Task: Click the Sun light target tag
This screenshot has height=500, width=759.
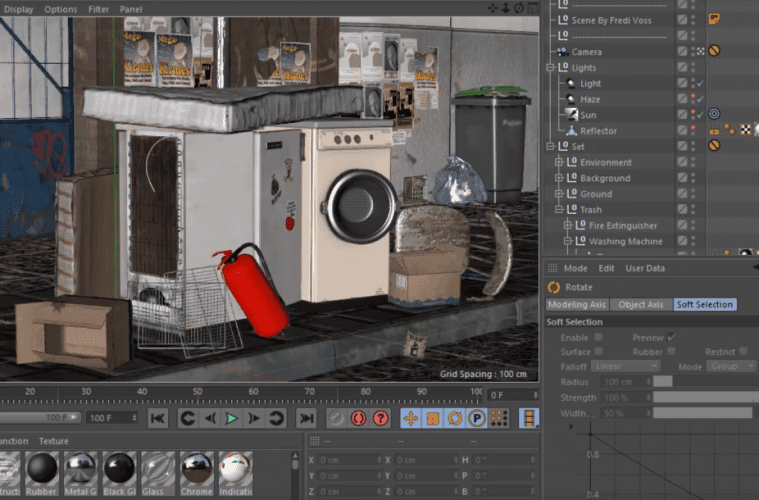Action: pos(714,115)
